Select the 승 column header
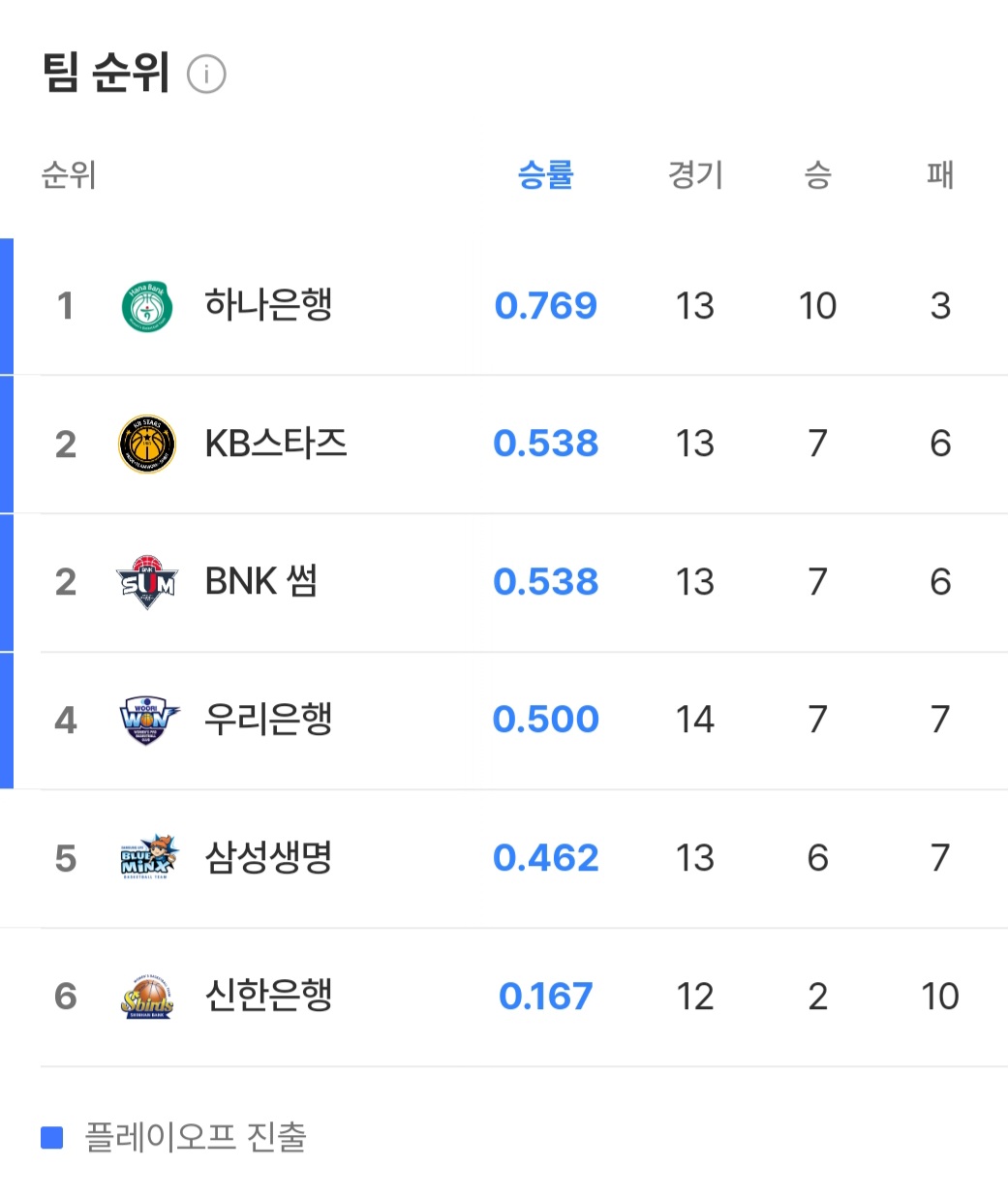 click(x=817, y=175)
